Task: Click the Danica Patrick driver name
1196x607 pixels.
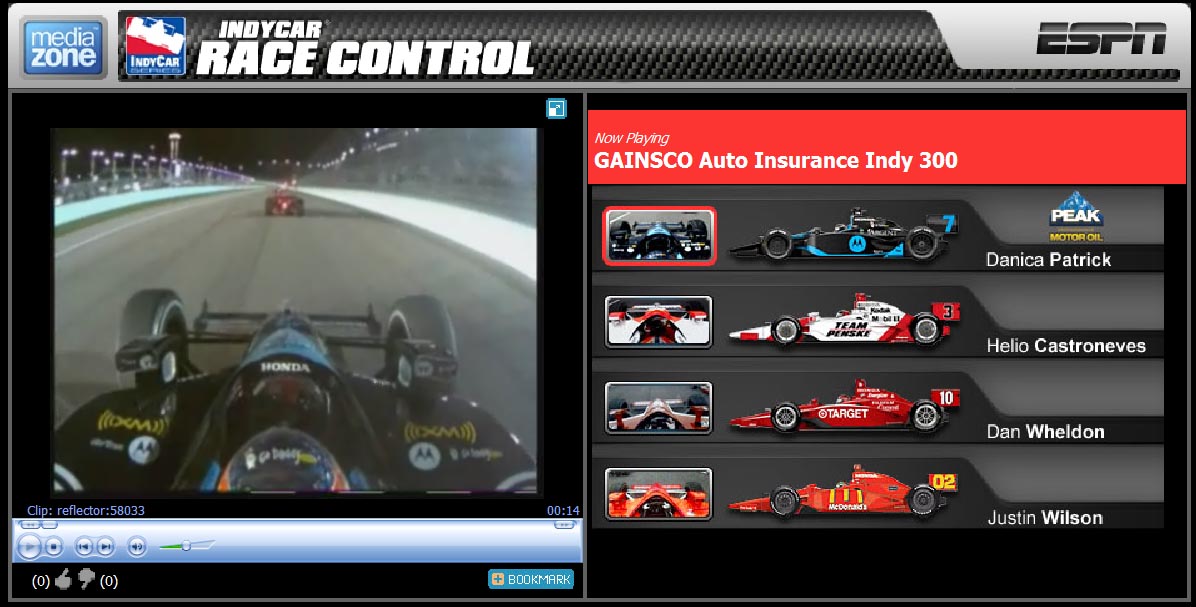Action: (x=1048, y=260)
